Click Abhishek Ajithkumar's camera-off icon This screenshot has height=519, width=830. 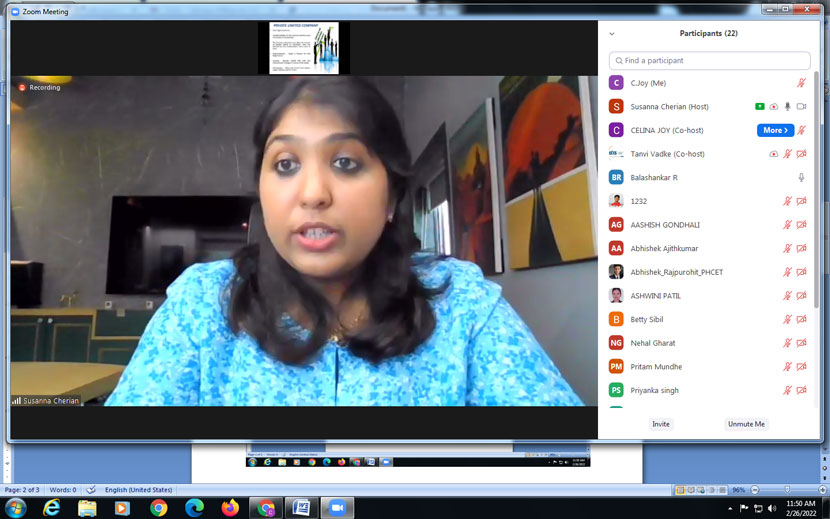coord(801,248)
